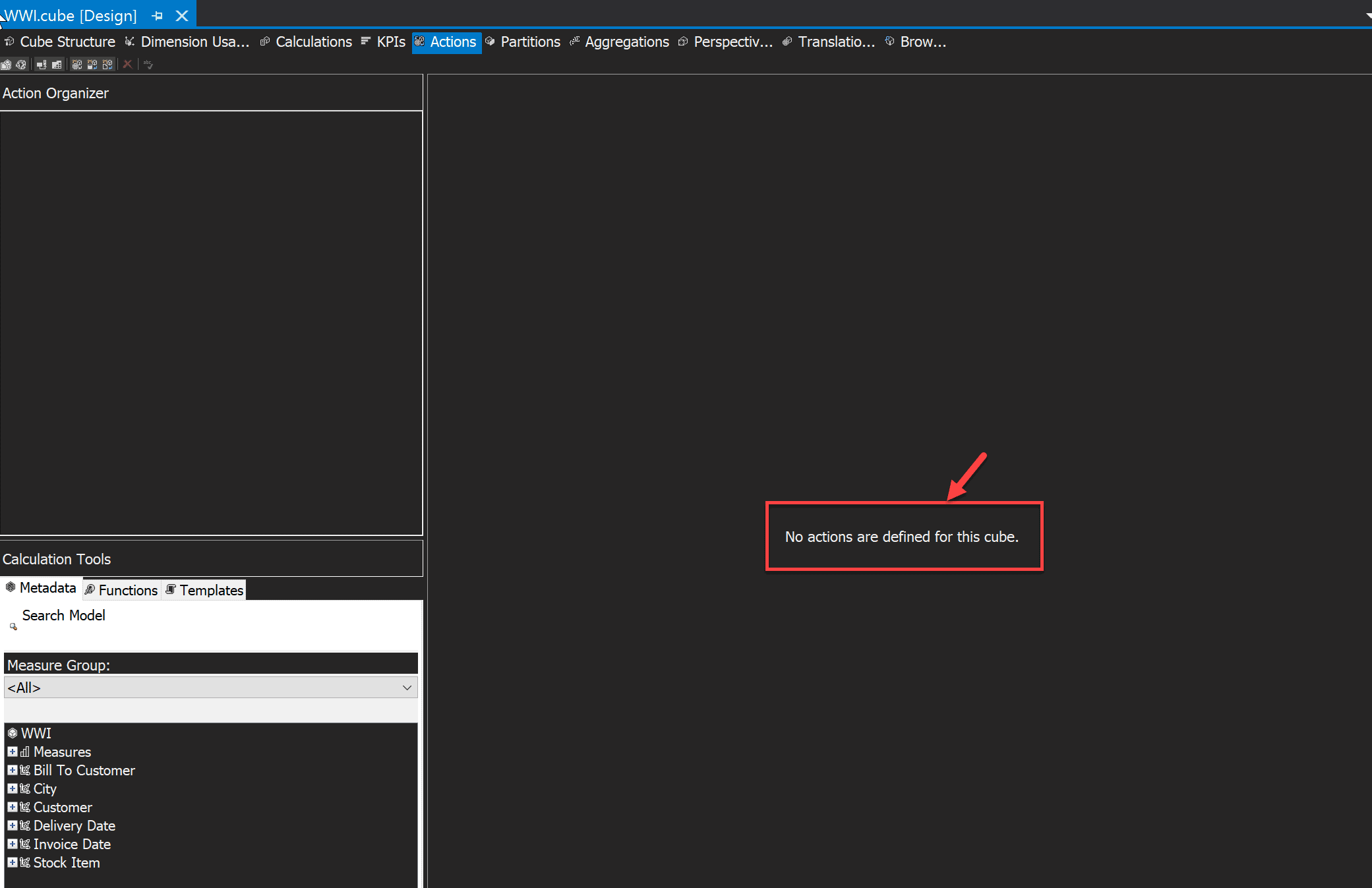Expand the Bill To Customer node
Image resolution: width=1372 pixels, height=888 pixels.
point(12,770)
